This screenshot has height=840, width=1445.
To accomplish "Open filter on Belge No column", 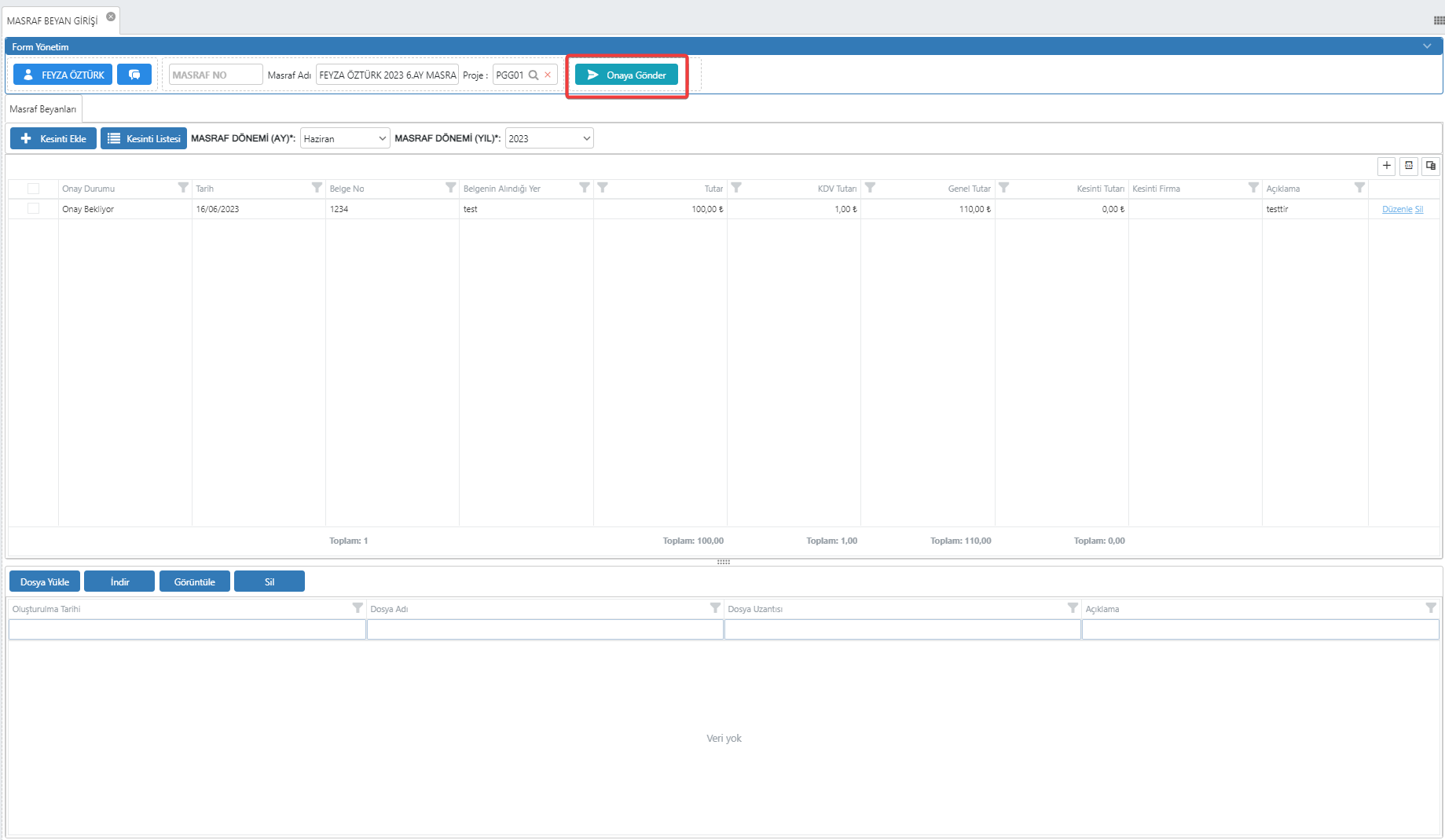I will tap(450, 188).
